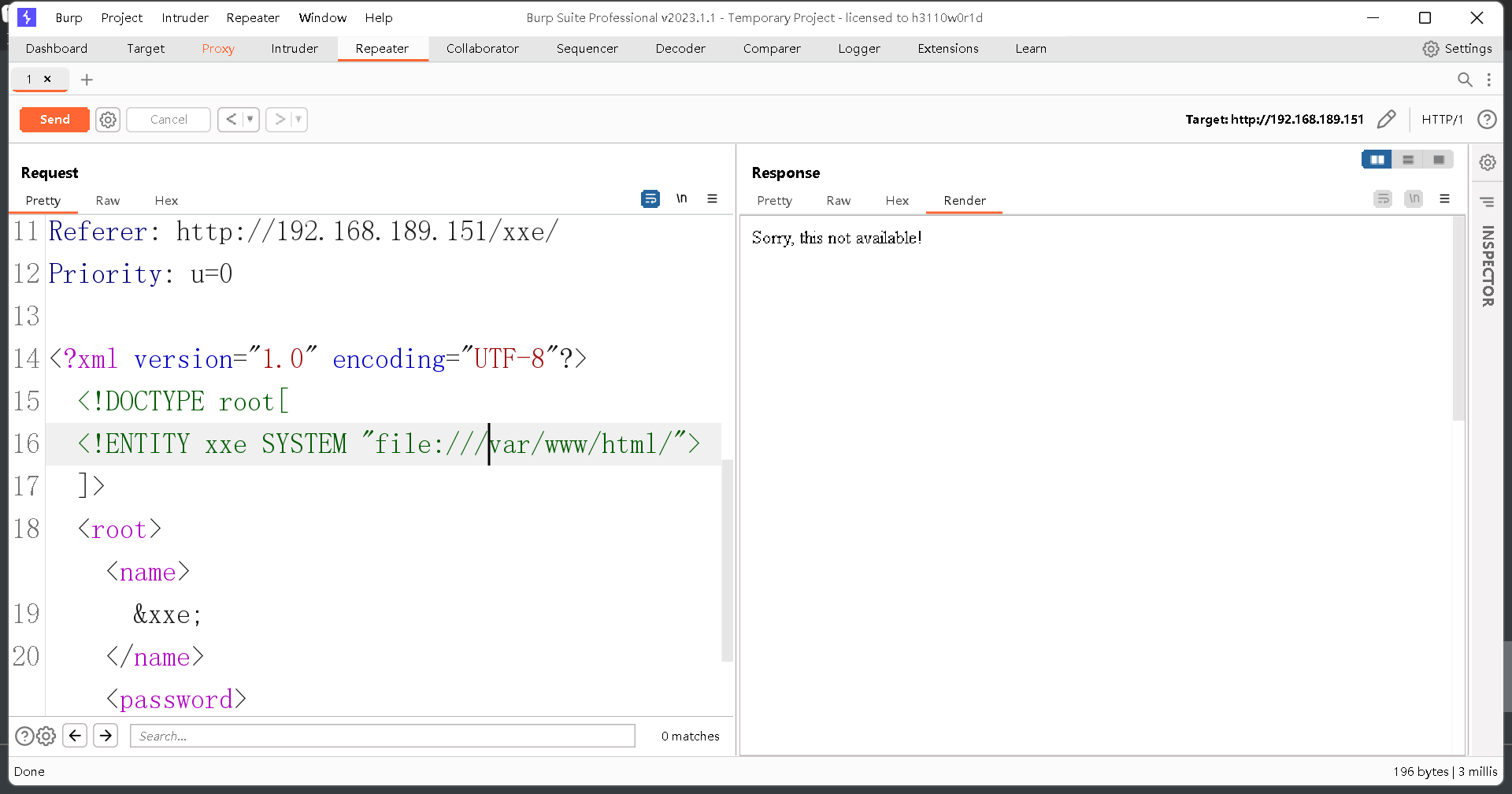Select request Hex view tab
The height and width of the screenshot is (794, 1512).
166,201
